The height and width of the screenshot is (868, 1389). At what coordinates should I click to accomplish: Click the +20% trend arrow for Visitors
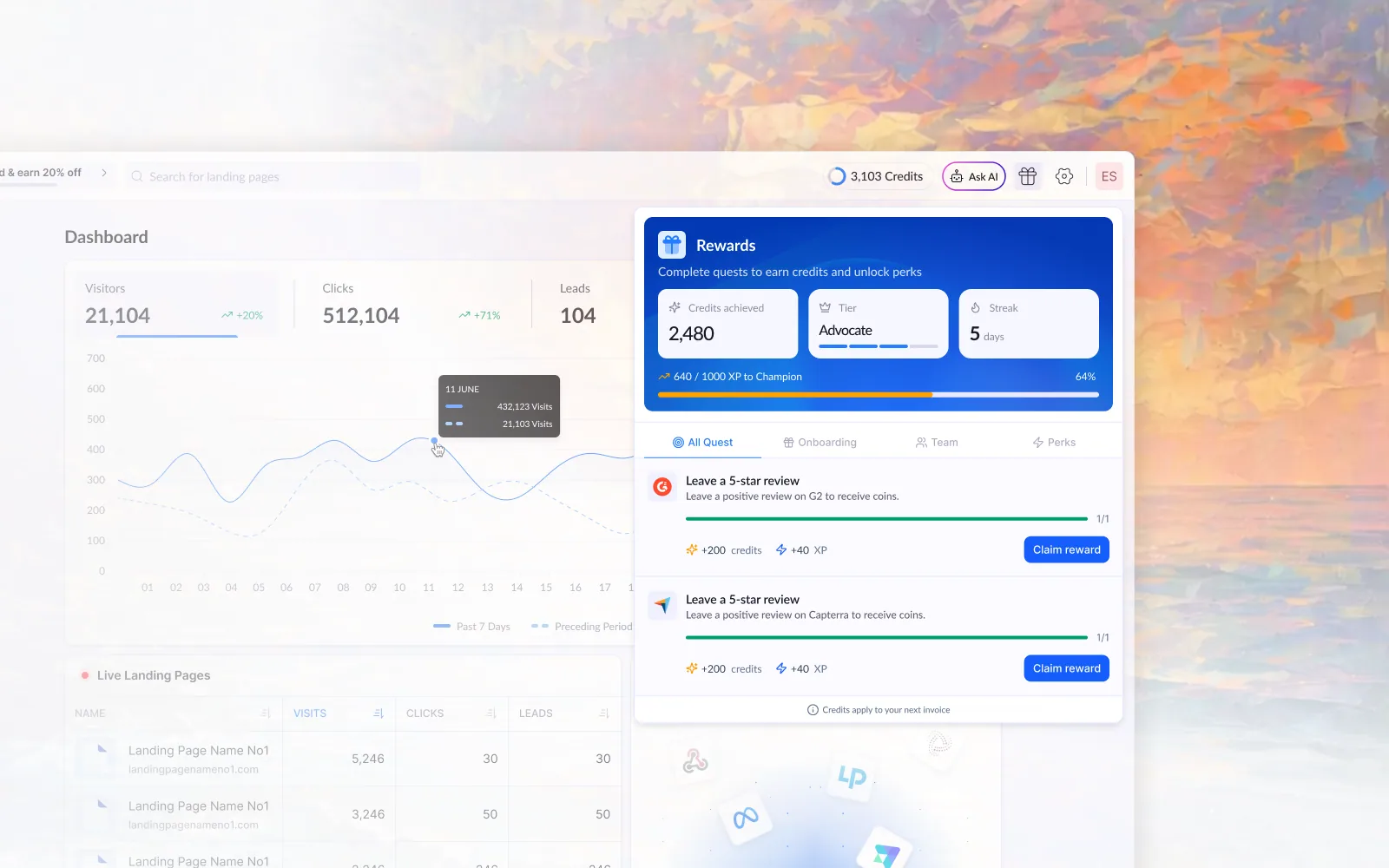tap(227, 315)
